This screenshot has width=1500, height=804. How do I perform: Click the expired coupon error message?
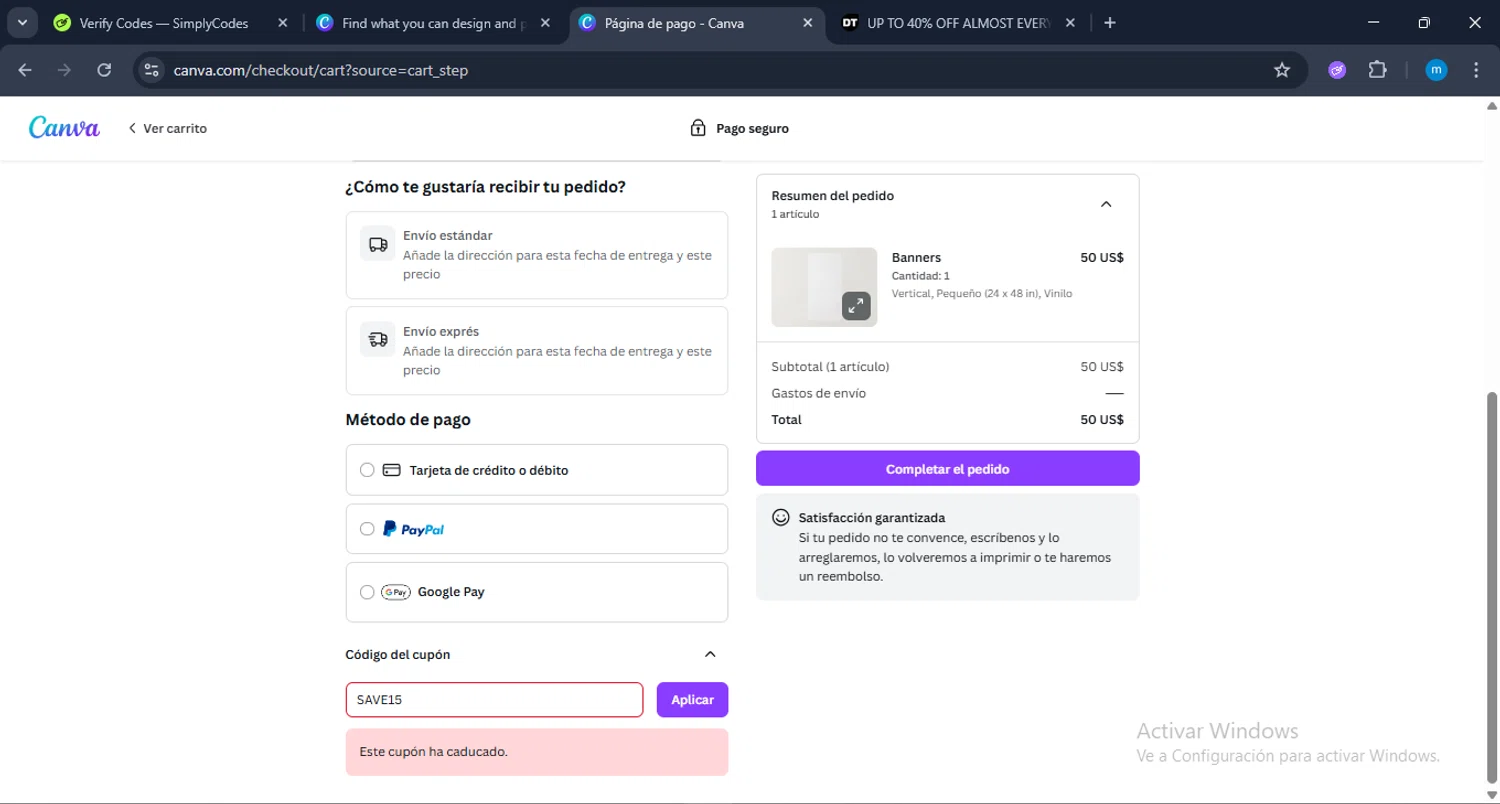tap(537, 752)
